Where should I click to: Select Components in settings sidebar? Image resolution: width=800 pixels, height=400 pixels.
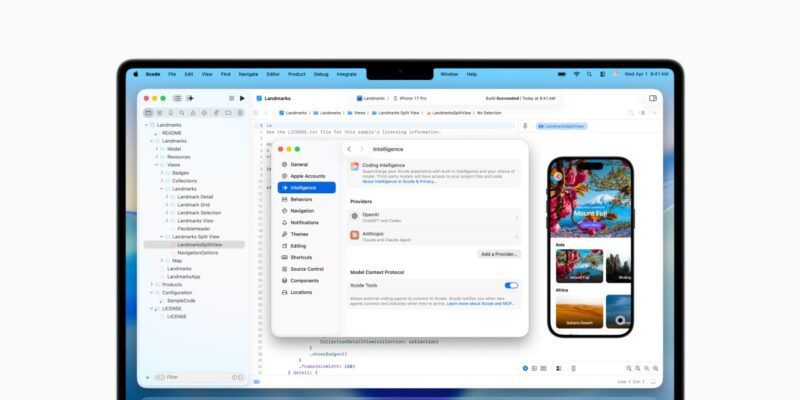(305, 281)
